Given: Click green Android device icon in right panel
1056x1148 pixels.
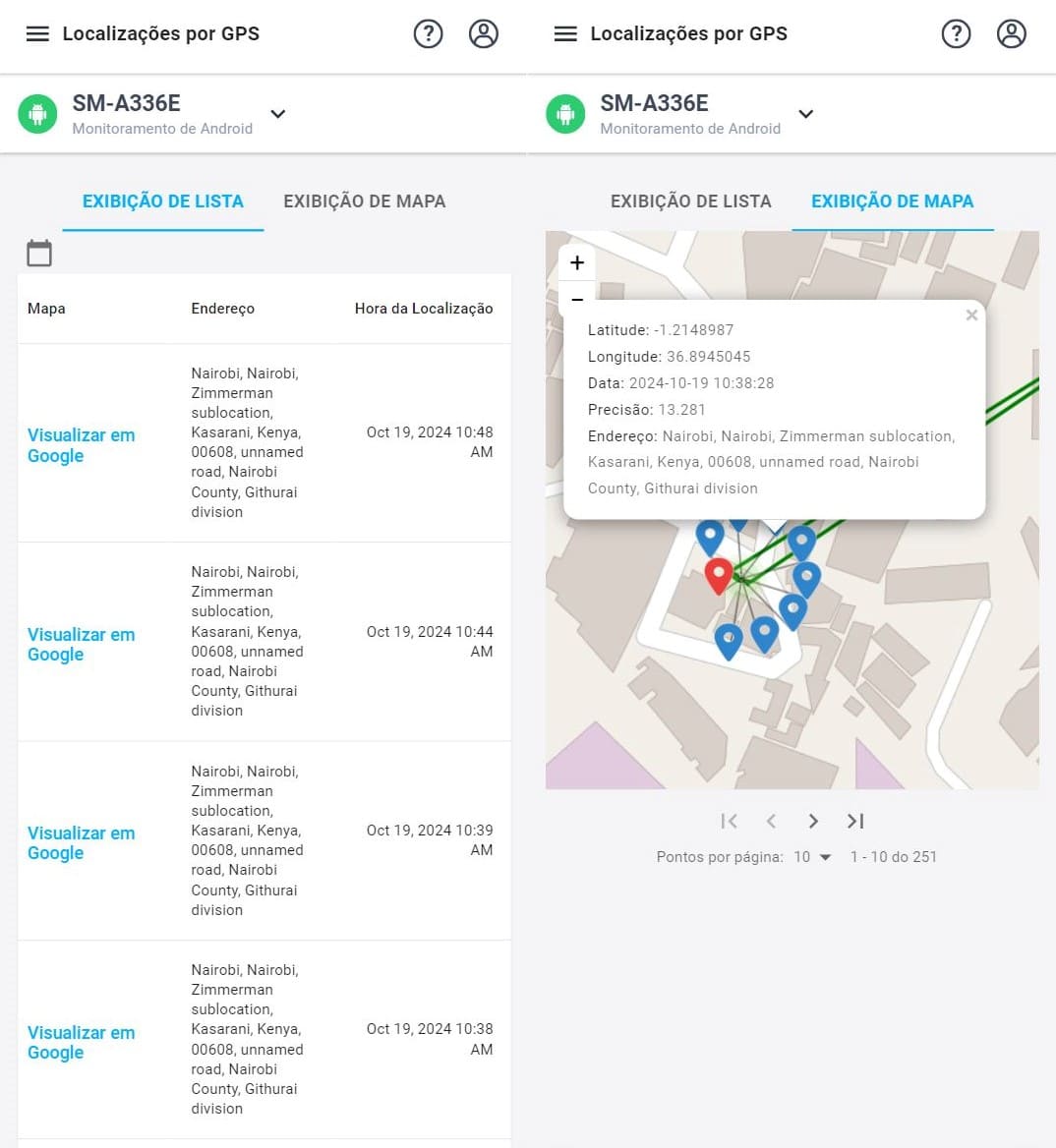Looking at the screenshot, I should 565,114.
